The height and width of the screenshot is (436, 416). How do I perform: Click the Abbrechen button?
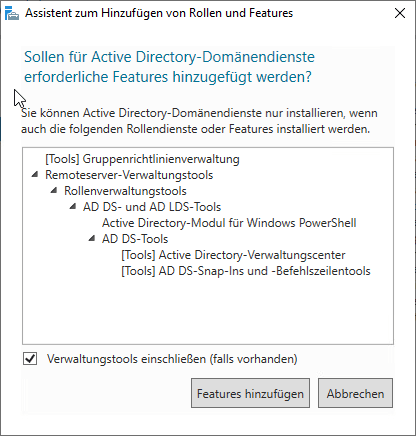[355, 393]
